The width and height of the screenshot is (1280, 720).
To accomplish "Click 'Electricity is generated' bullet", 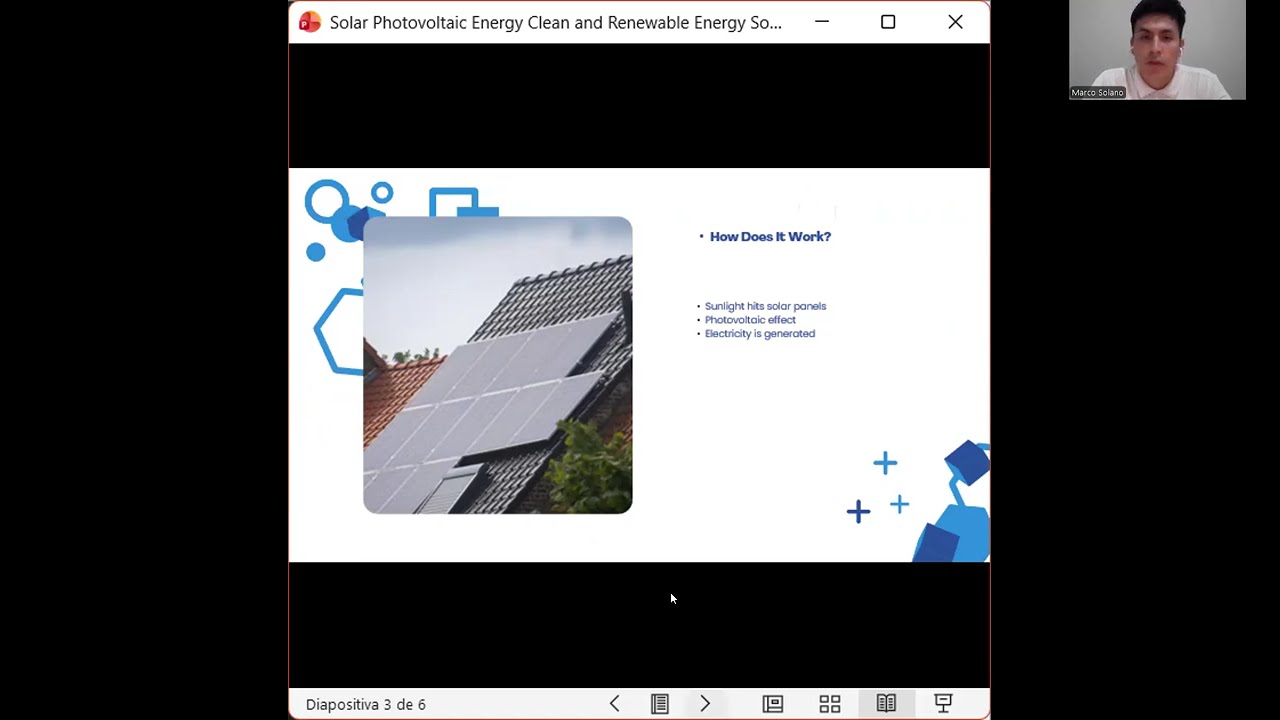I will point(760,334).
